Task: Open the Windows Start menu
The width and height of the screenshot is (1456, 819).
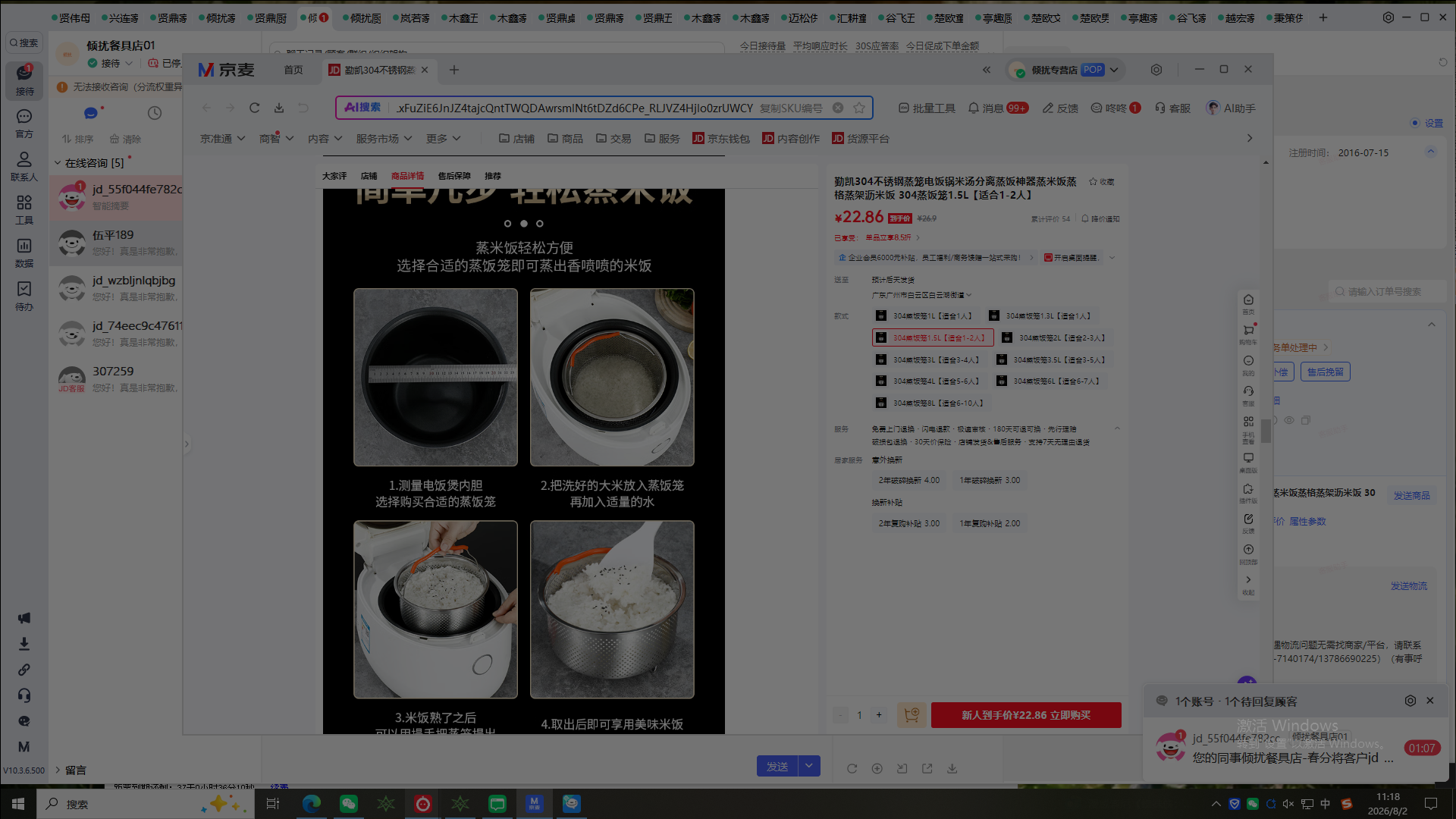Action: pyautogui.click(x=18, y=804)
